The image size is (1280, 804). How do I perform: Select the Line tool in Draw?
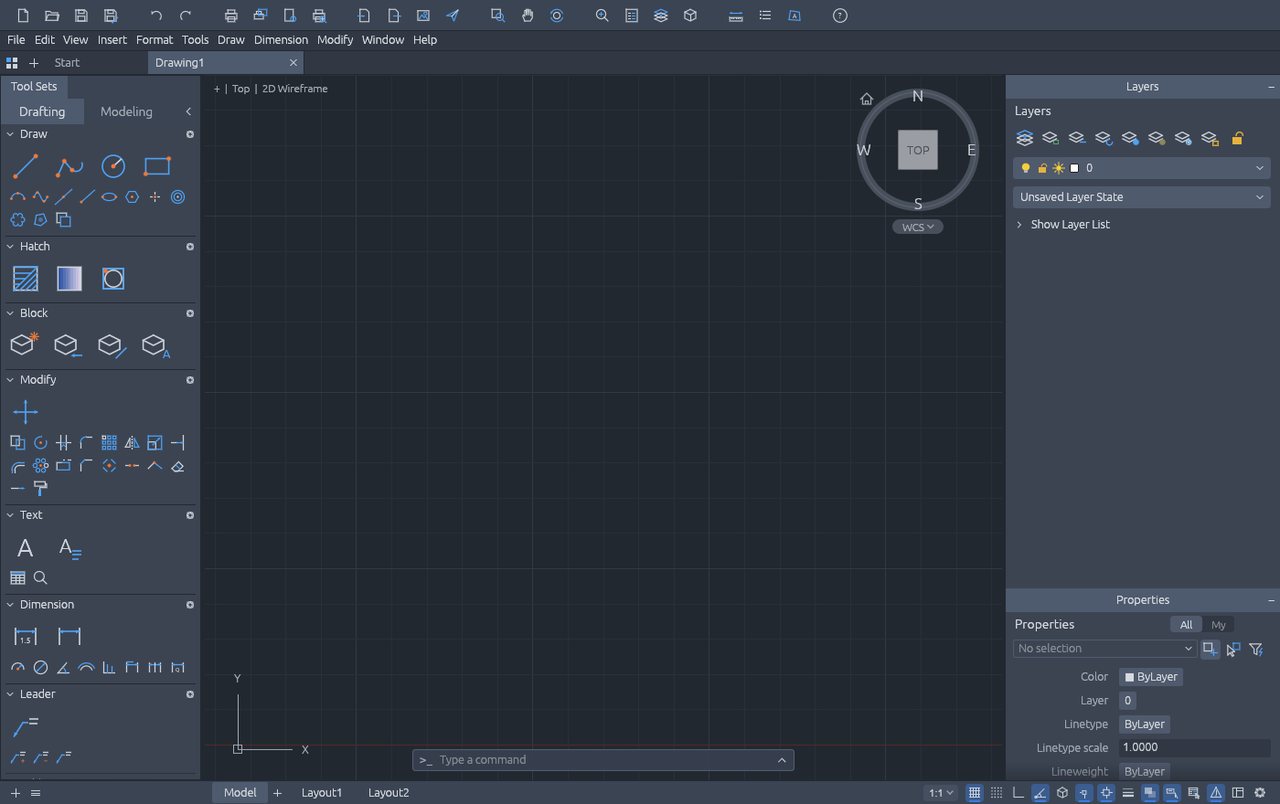(x=25, y=166)
